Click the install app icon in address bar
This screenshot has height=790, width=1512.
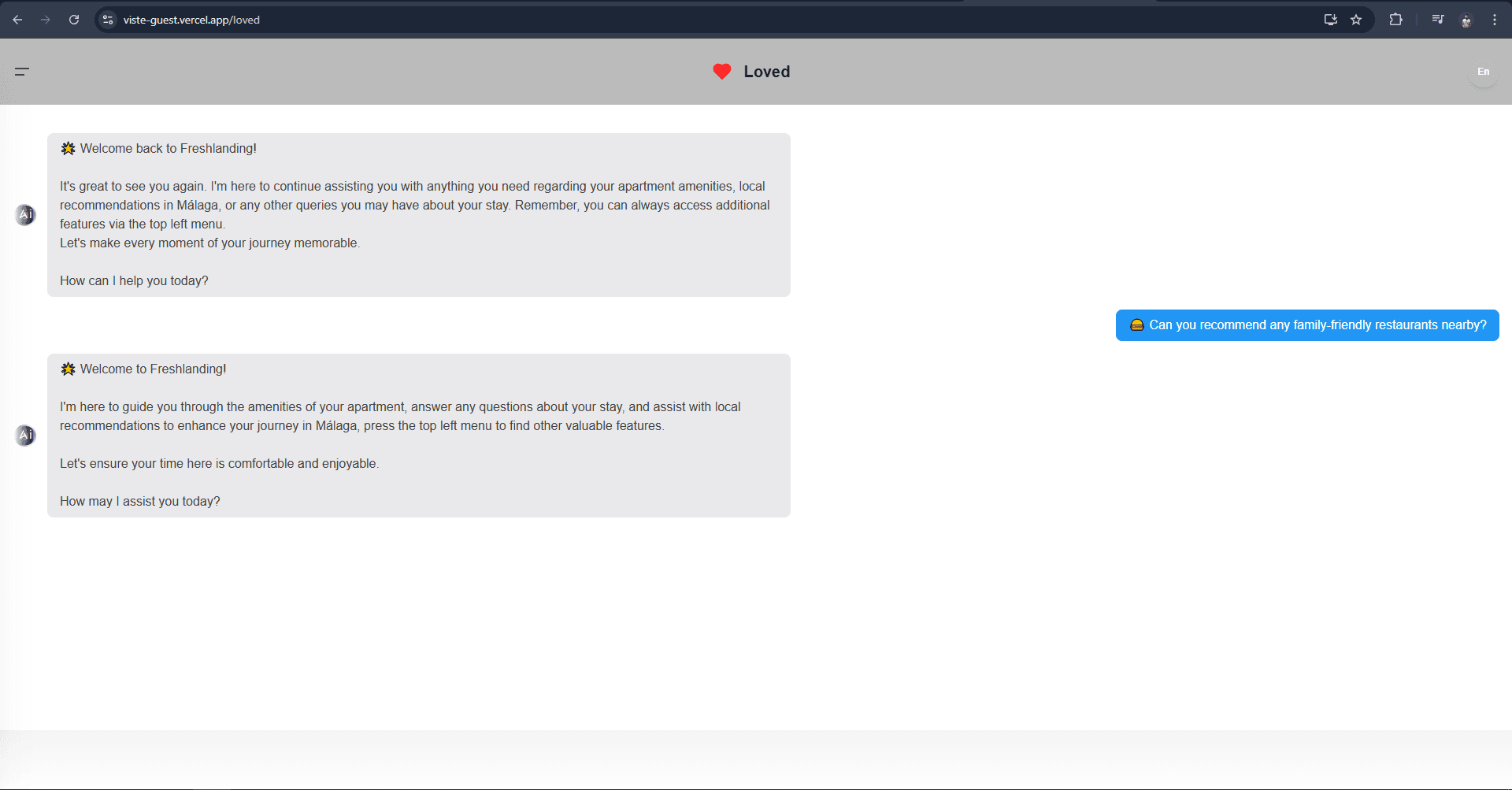pyautogui.click(x=1329, y=20)
